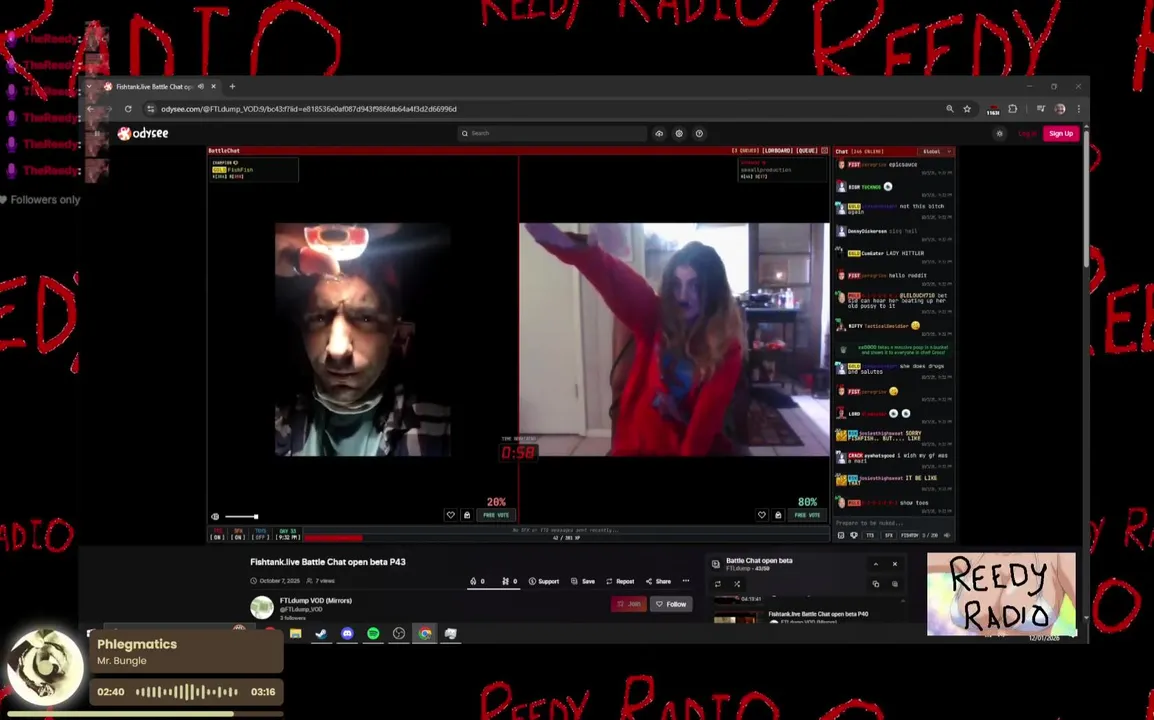Click the Odysee upload cloud icon
1154x720 pixels.
(659, 133)
